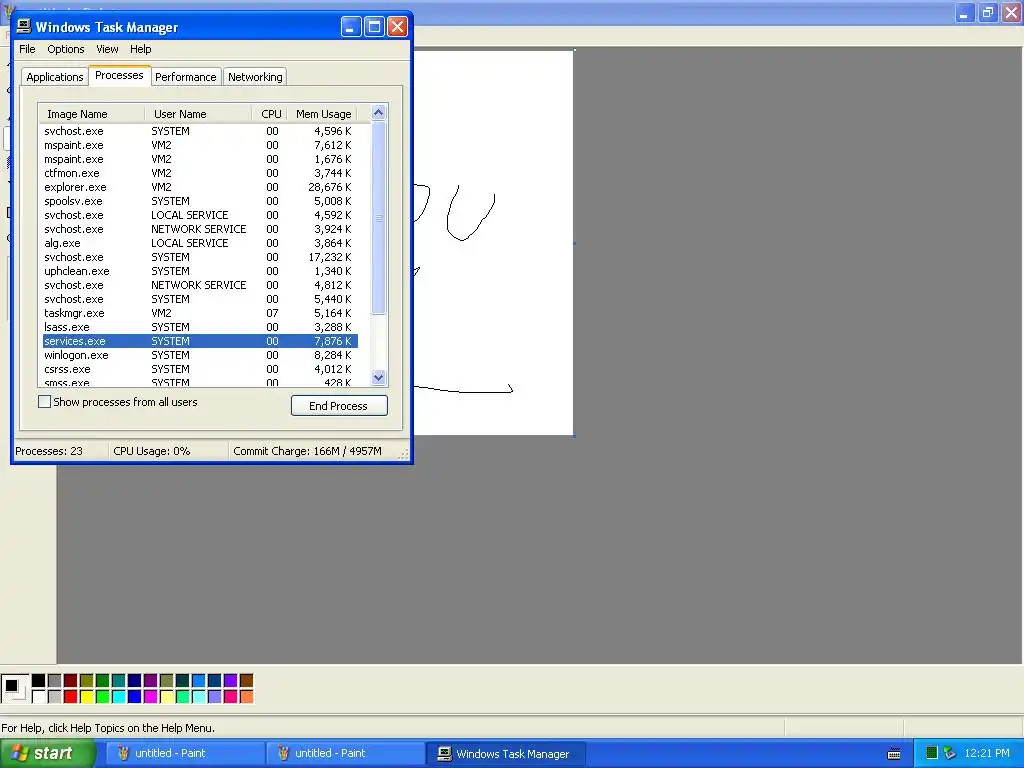Image resolution: width=1024 pixels, height=768 pixels.
Task: Pick the orange color swatch
Action: click(x=246, y=697)
